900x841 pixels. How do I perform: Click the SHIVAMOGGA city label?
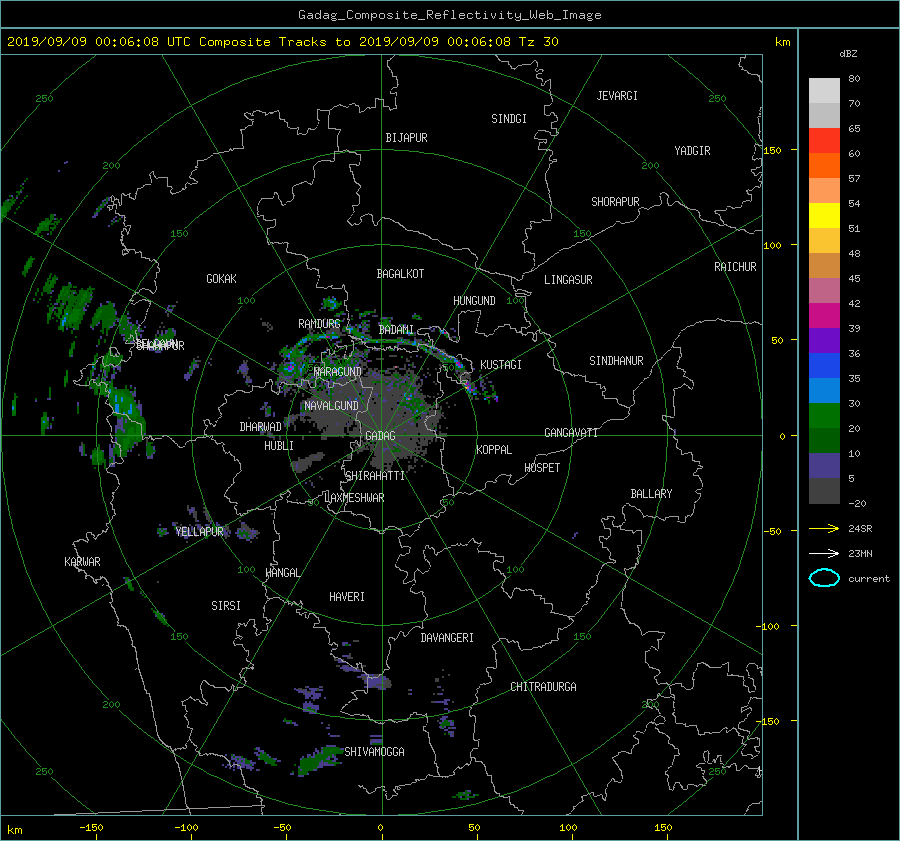coord(374,752)
